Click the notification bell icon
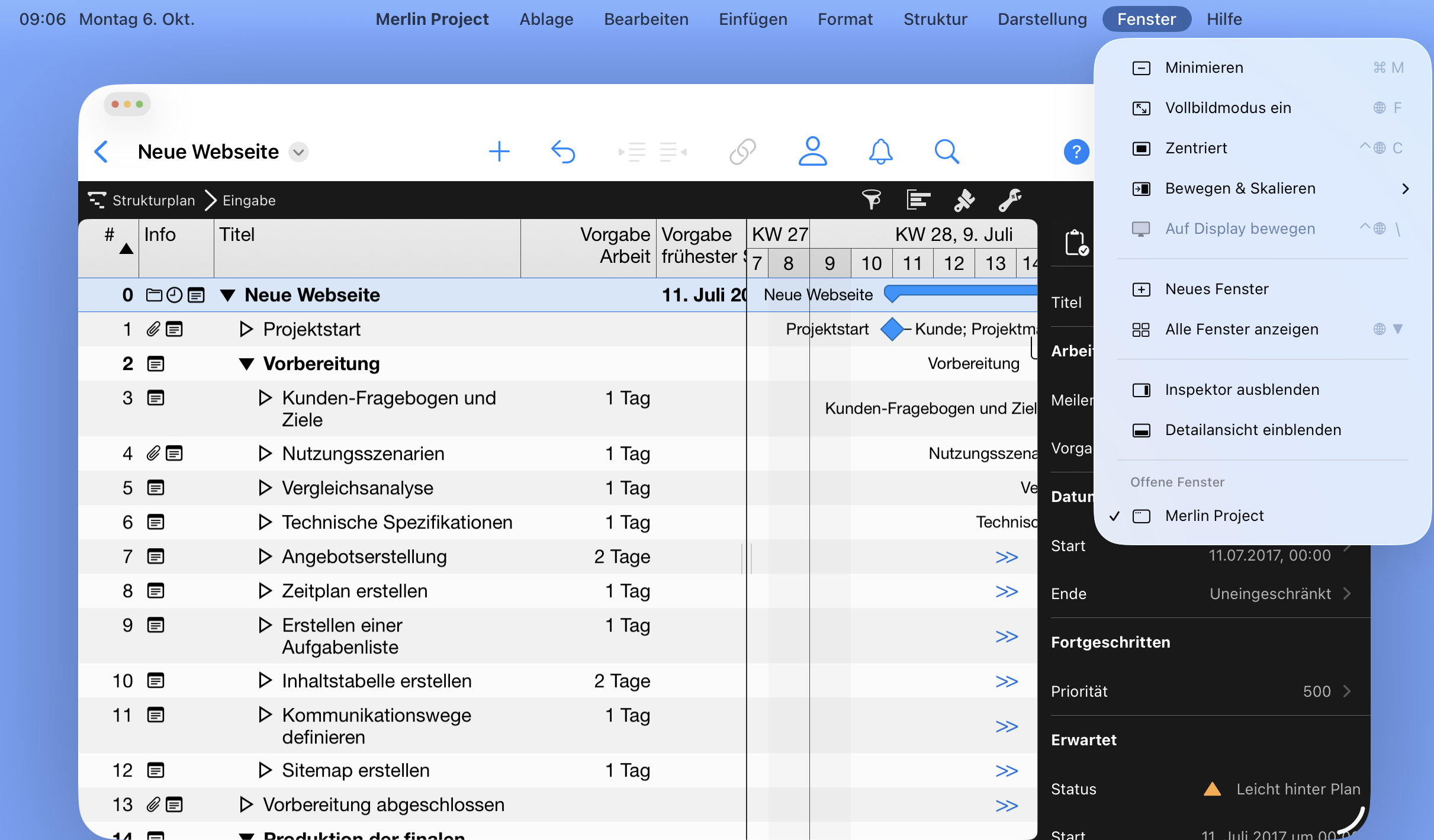 [880, 152]
